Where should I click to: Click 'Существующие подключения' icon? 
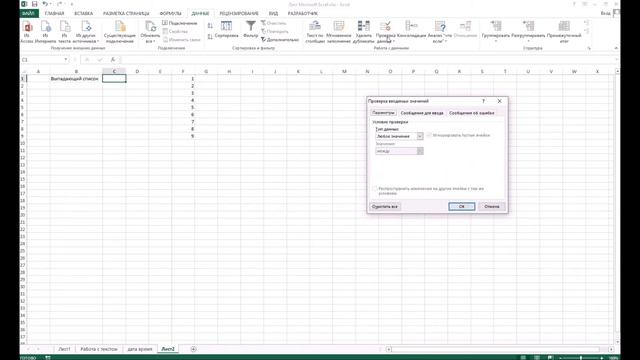[120, 32]
